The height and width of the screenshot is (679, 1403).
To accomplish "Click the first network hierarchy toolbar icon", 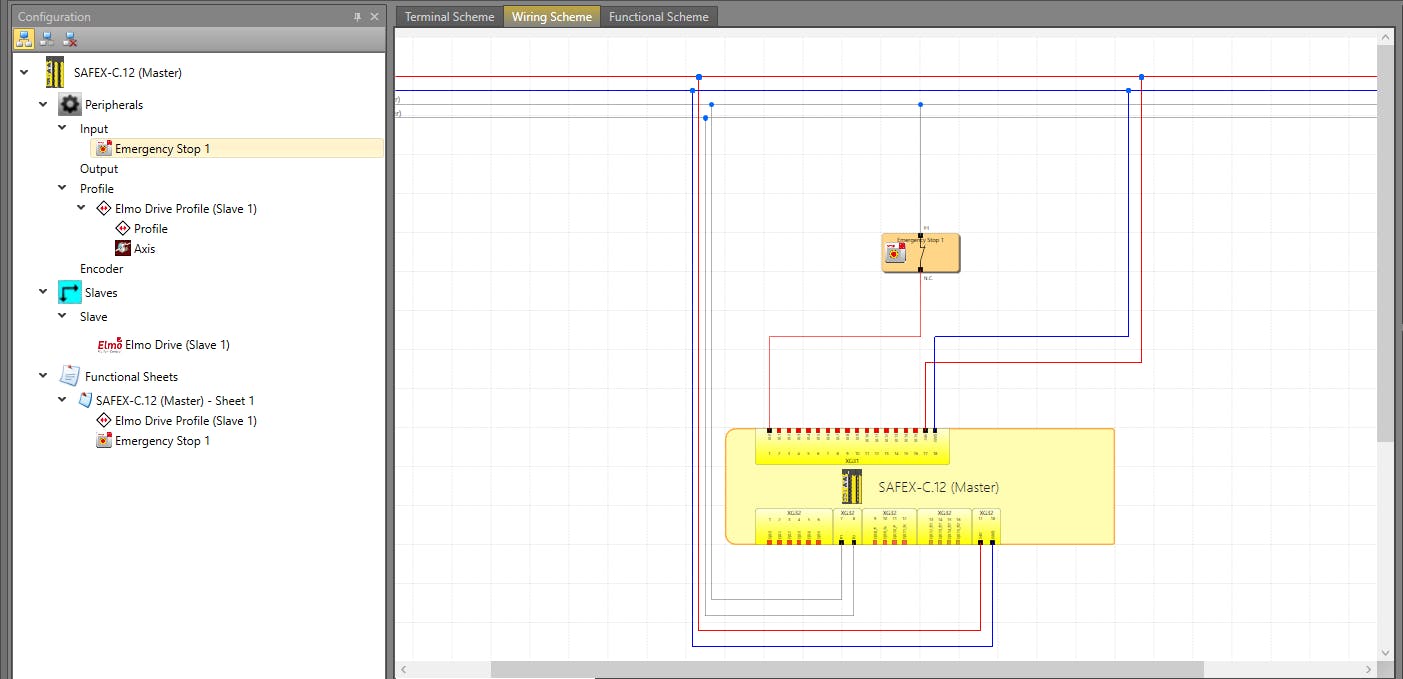I will (x=24, y=39).
